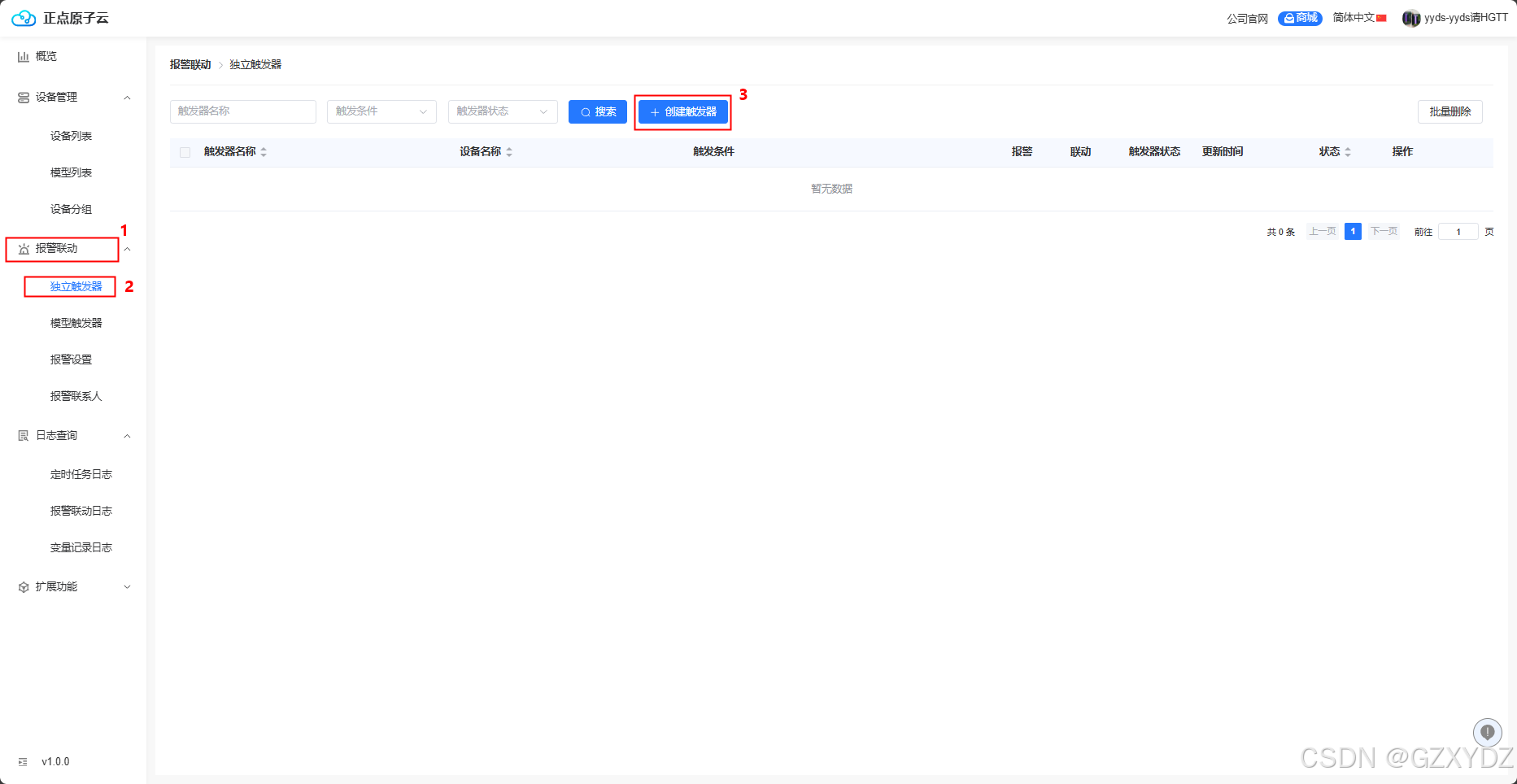This screenshot has height=784, width=1517.
Task: Click the 上一页 pagination button
Action: click(1323, 232)
